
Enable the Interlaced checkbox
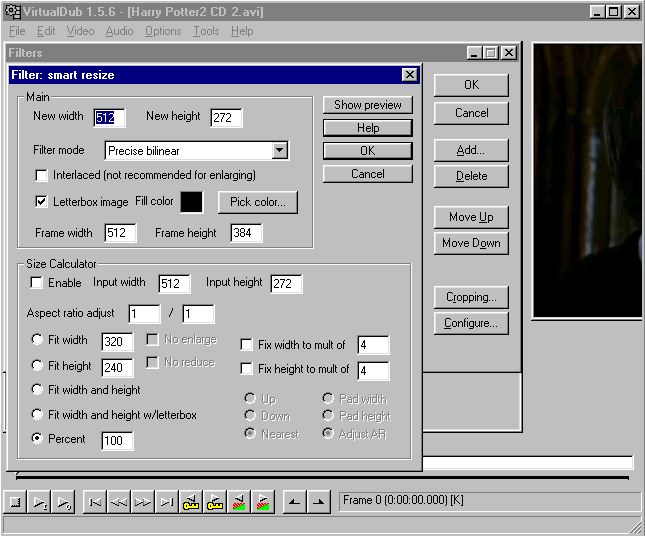[41, 175]
